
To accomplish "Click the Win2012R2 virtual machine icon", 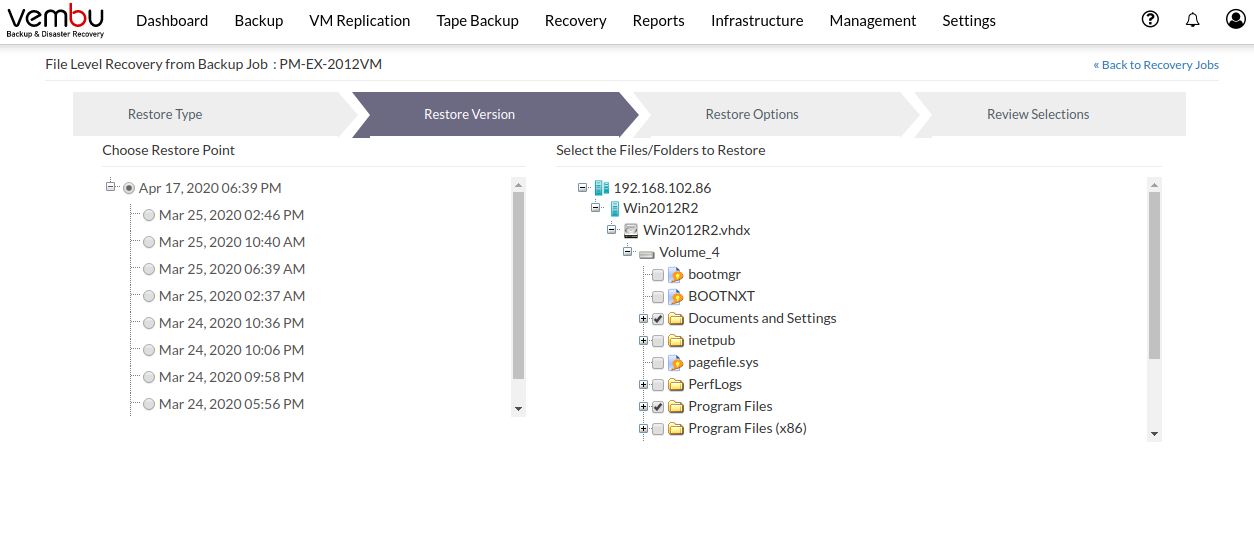I will [614, 208].
